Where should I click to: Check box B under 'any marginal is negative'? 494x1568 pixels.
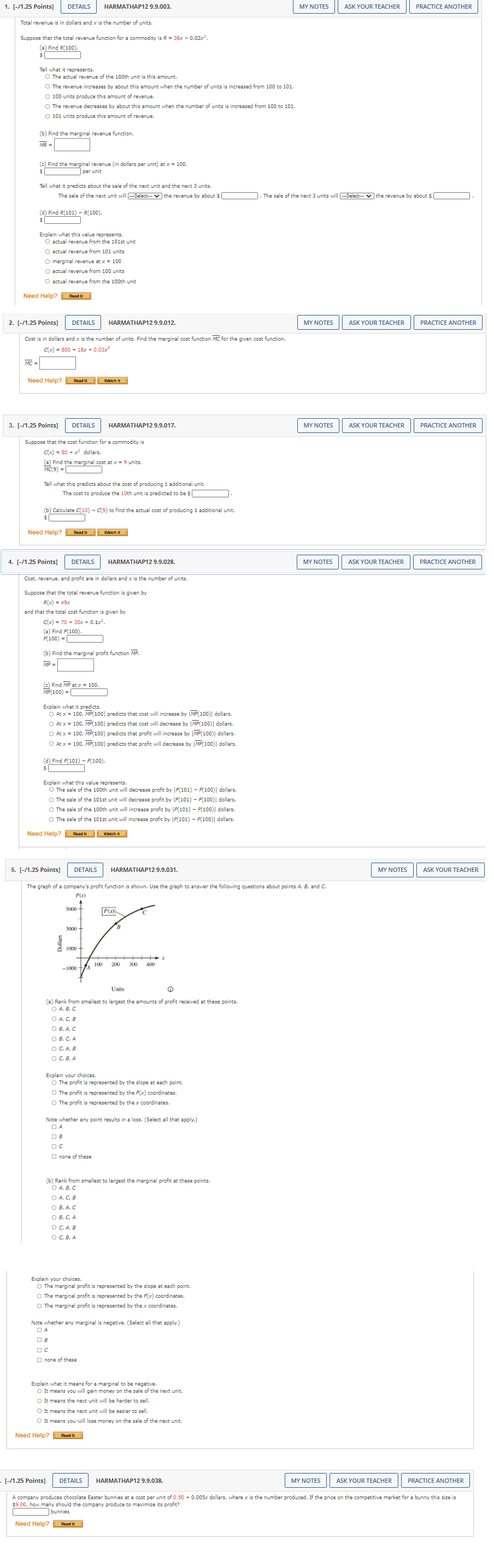(39, 1340)
